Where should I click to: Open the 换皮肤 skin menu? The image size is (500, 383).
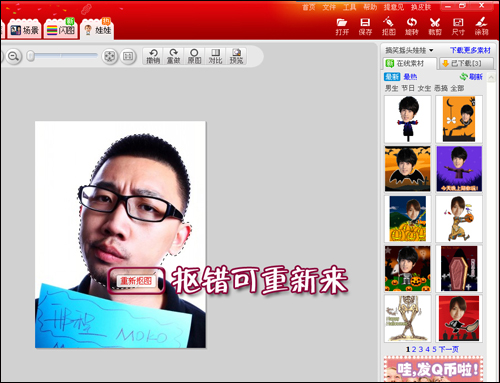[x=421, y=7]
